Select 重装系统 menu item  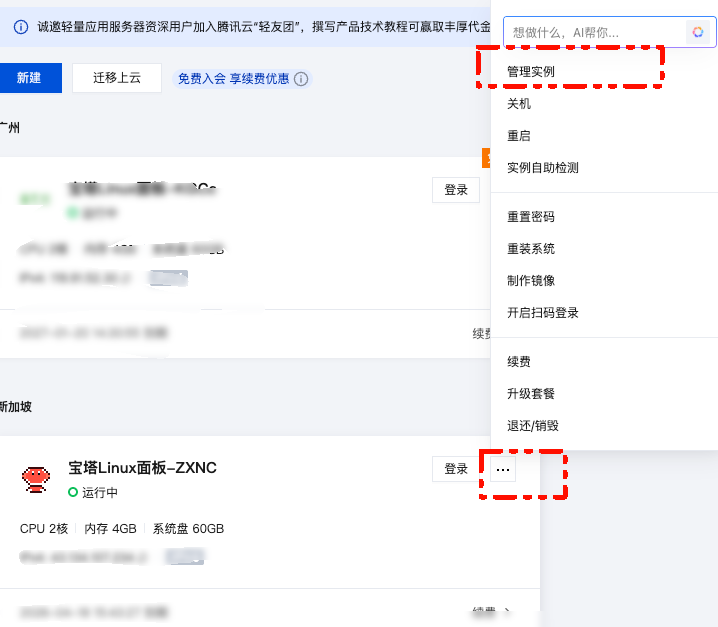[x=531, y=249]
